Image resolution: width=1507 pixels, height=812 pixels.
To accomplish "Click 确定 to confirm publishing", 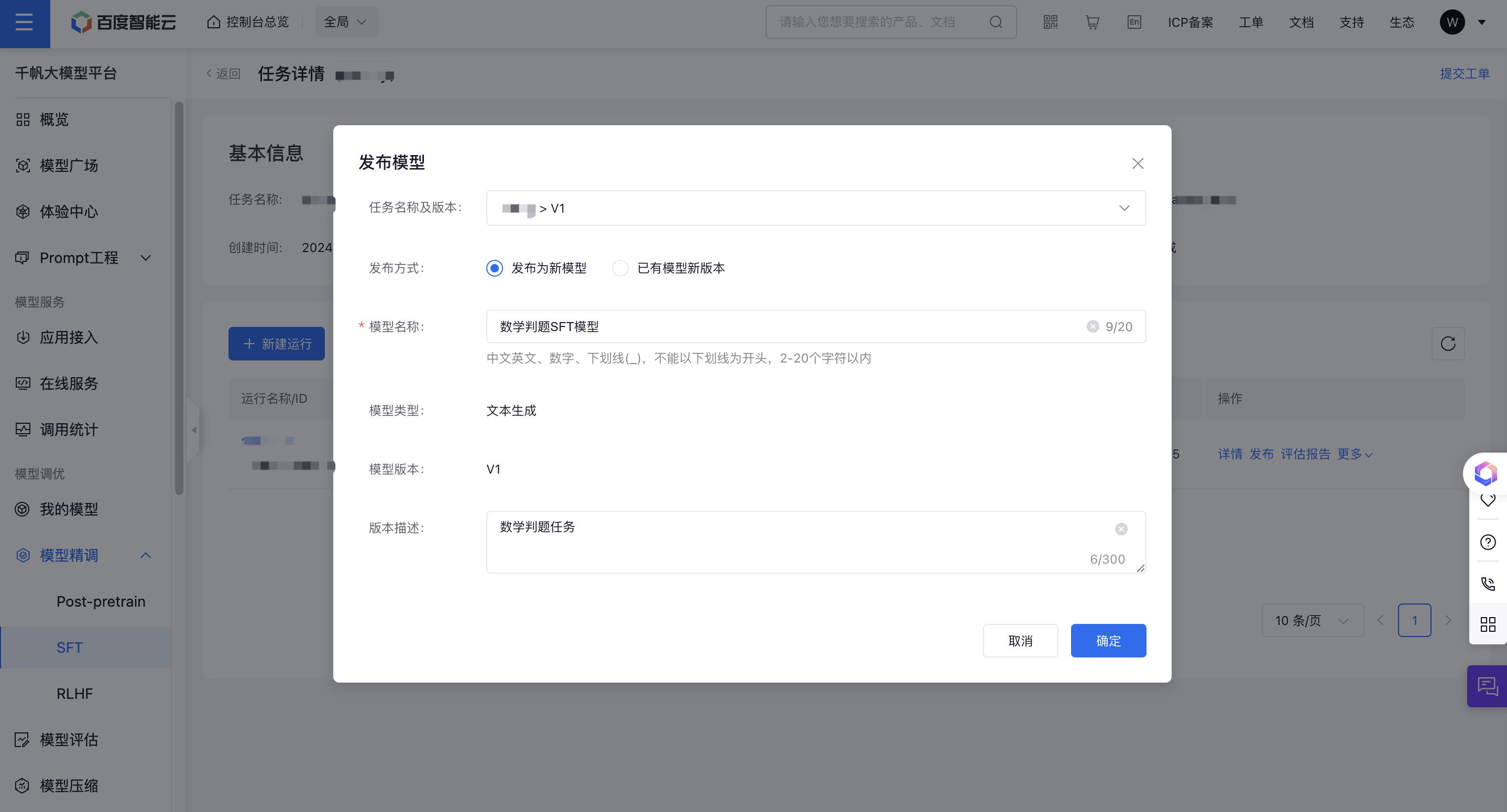I will [1108, 641].
